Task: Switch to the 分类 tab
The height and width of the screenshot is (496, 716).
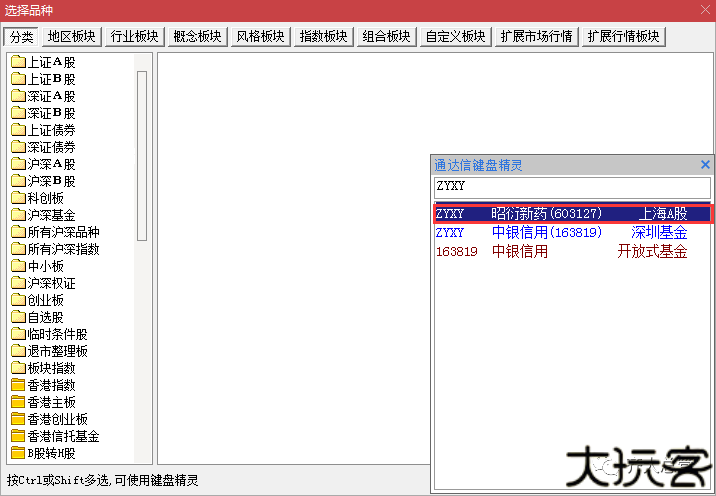Action: (21, 37)
